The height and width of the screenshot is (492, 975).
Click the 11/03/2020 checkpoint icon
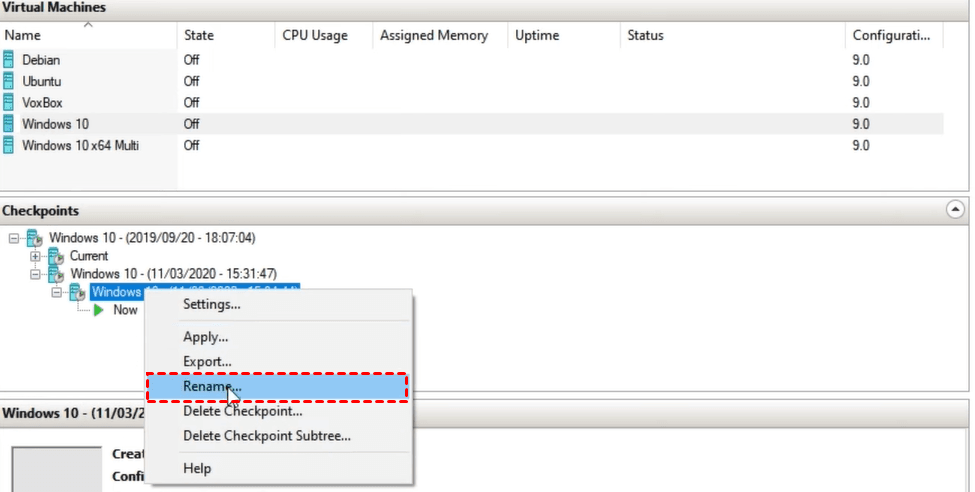point(56,274)
